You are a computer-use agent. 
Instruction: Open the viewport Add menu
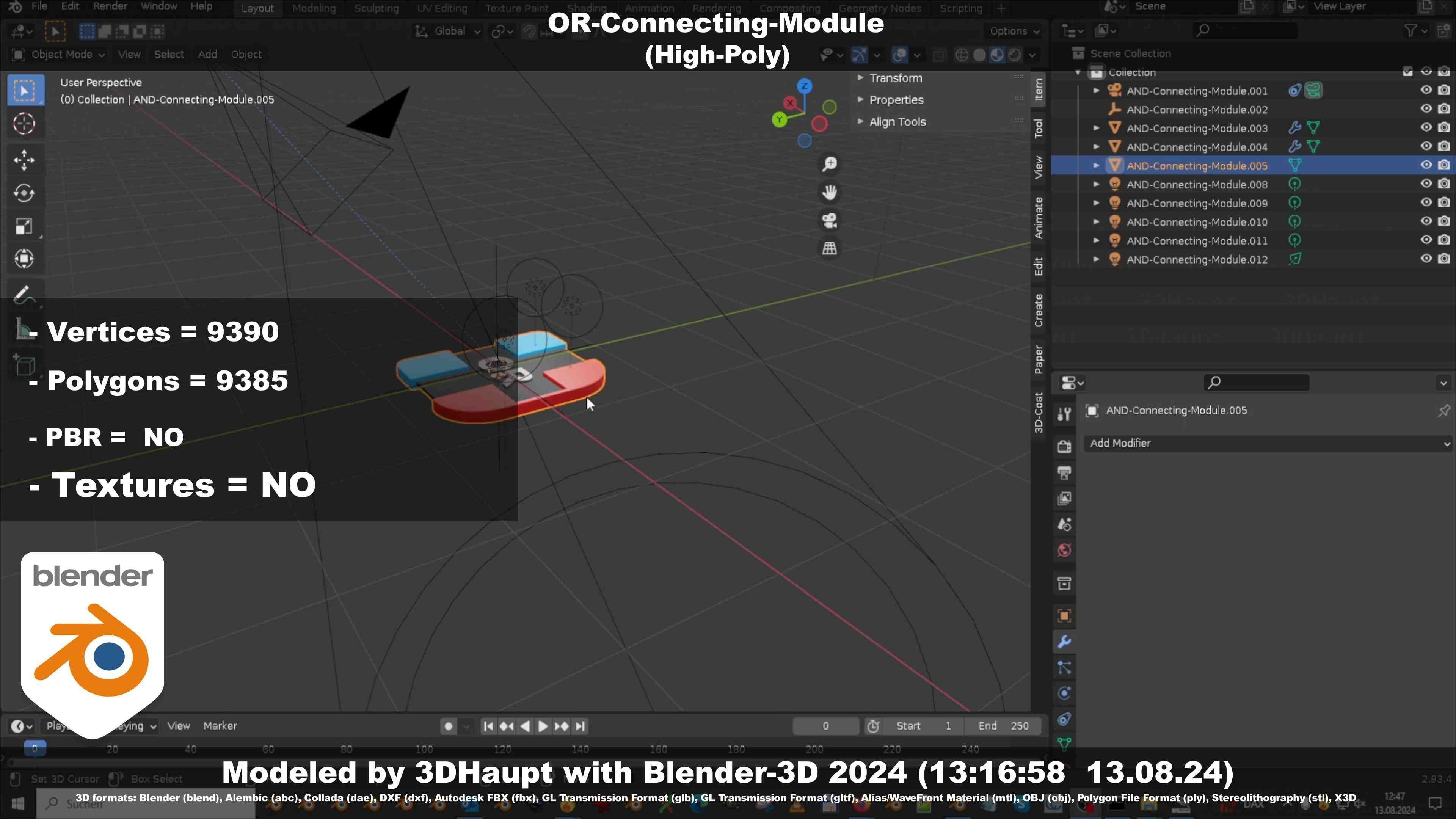(x=207, y=54)
